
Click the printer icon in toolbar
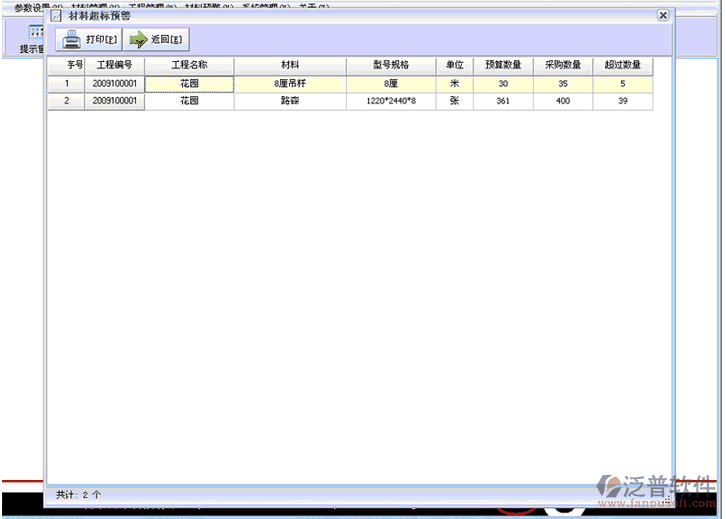pos(72,40)
